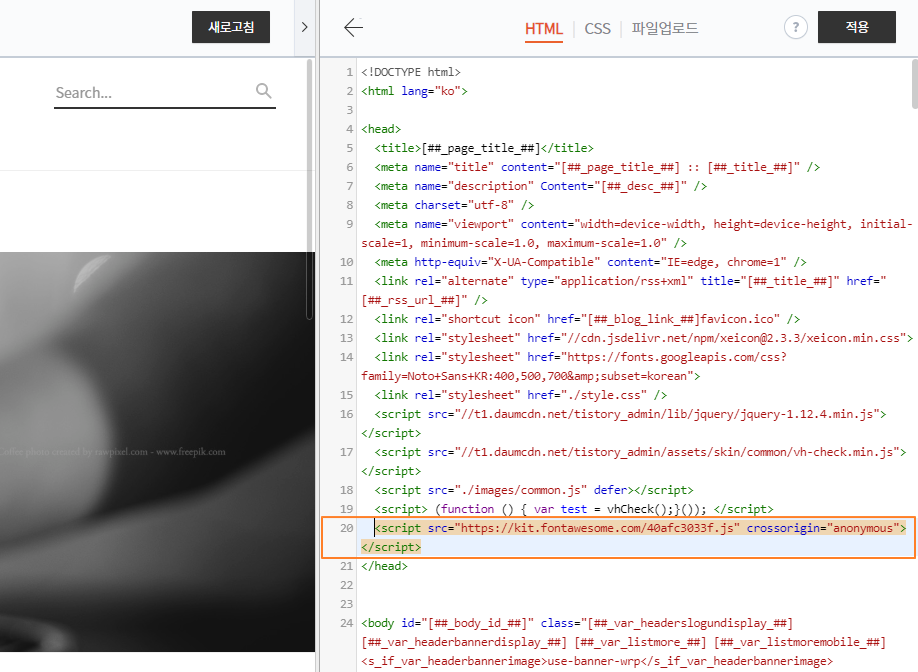Click the <title>[##_page_title_##] line
Image resolution: width=918 pixels, height=672 pixels.
click(x=484, y=148)
